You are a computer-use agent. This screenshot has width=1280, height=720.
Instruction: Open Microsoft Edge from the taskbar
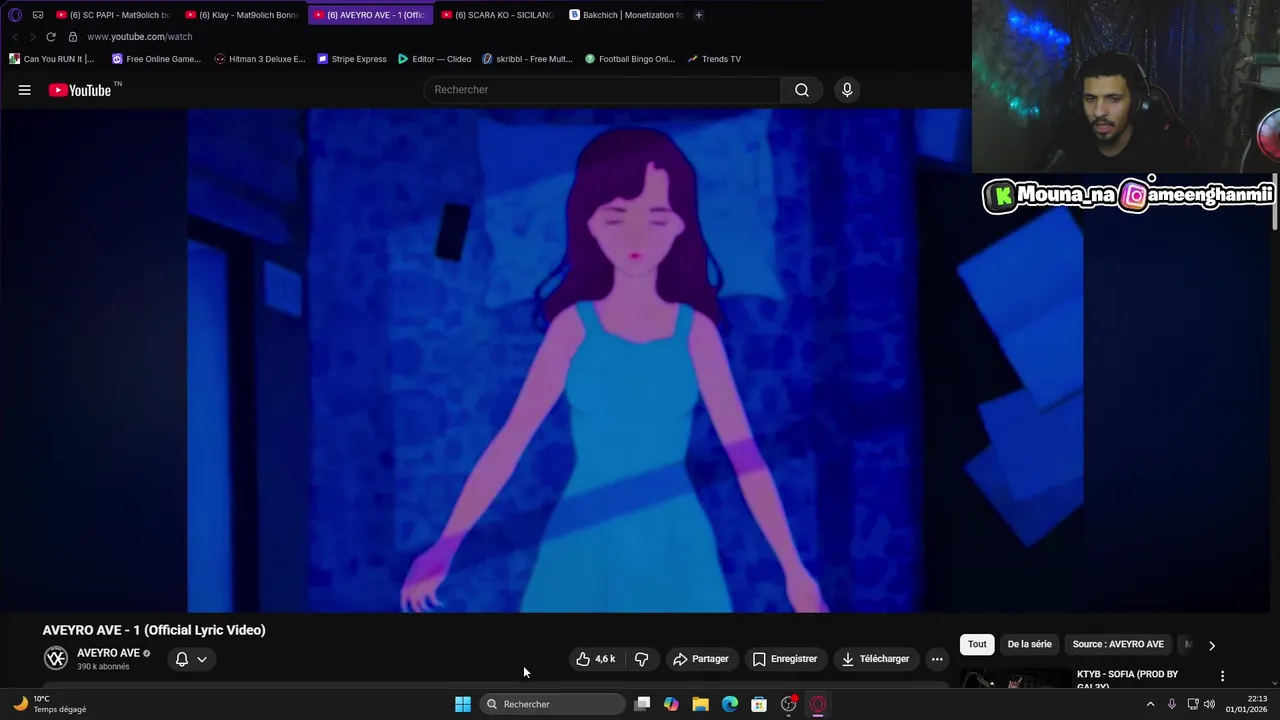tap(730, 704)
